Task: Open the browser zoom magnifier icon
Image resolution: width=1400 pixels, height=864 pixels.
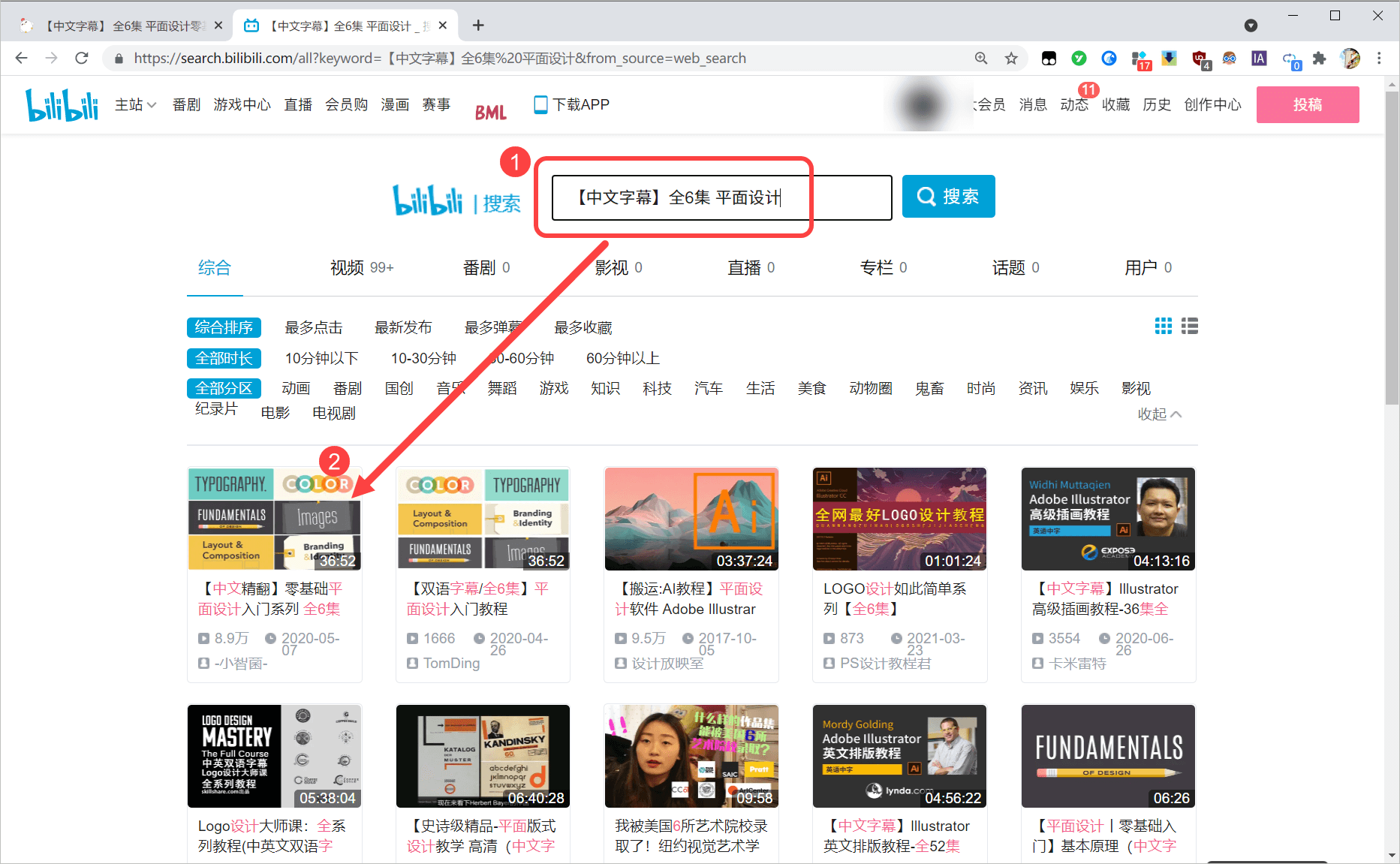Action: pos(981,58)
